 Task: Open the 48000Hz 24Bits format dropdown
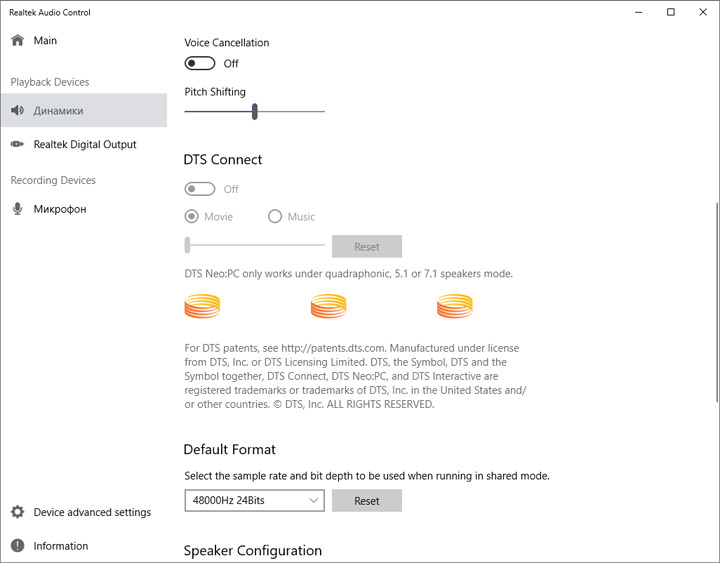pos(254,500)
